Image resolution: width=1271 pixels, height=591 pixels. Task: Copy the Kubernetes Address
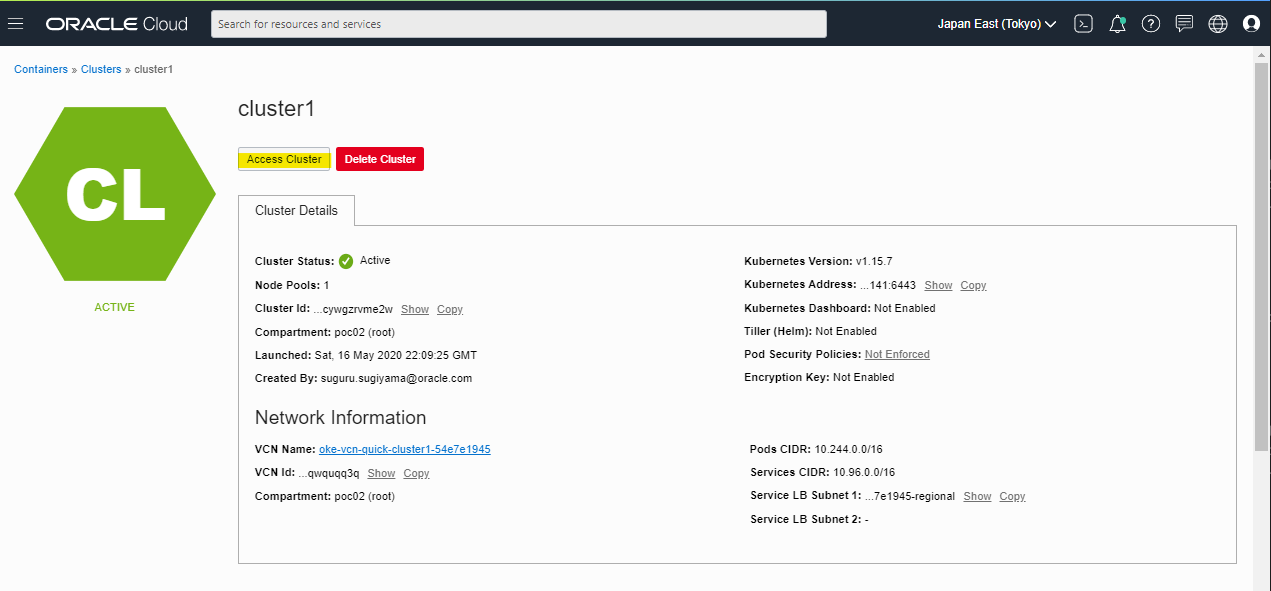point(973,285)
